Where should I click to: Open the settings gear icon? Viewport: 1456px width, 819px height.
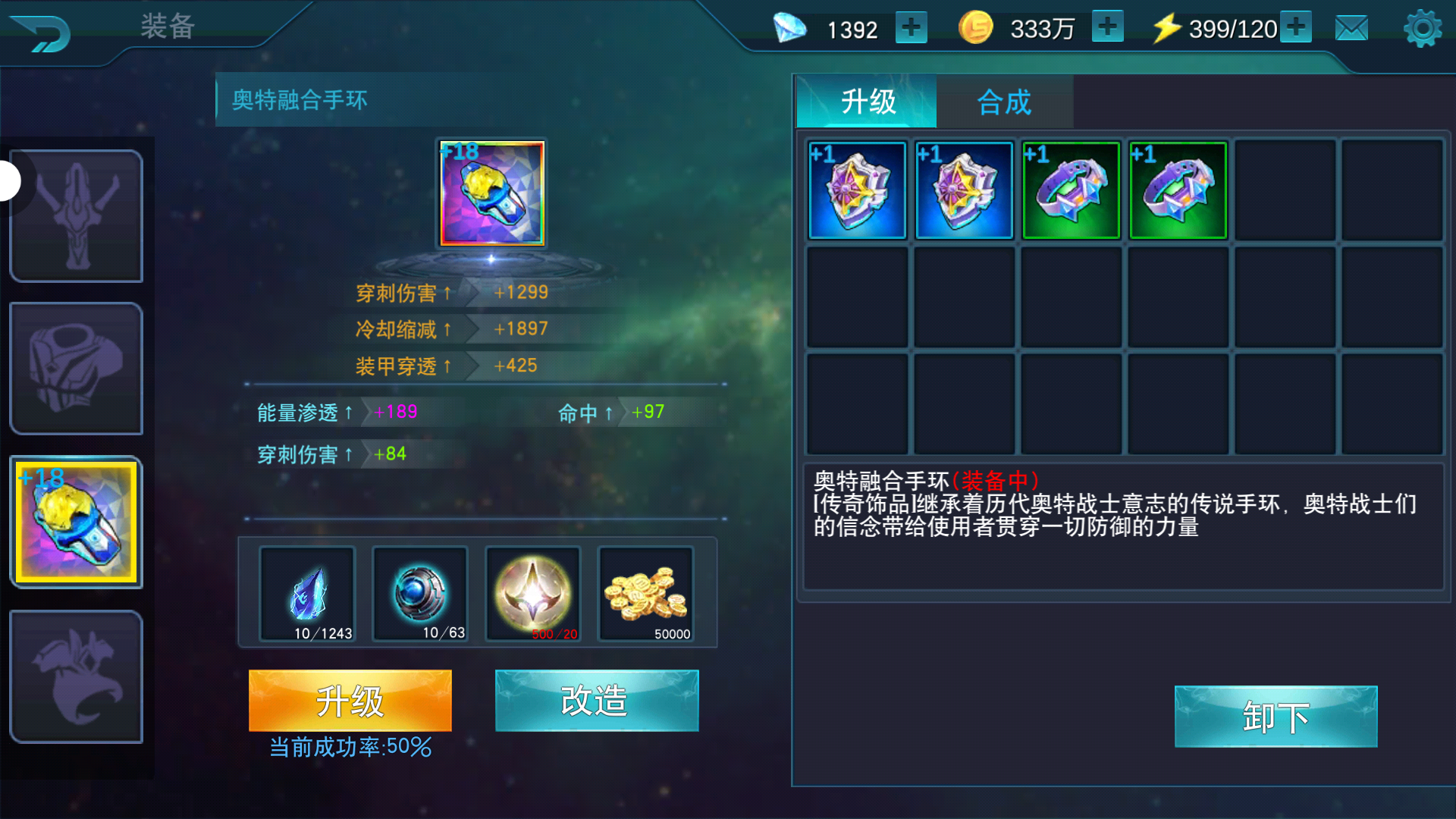(x=1423, y=29)
